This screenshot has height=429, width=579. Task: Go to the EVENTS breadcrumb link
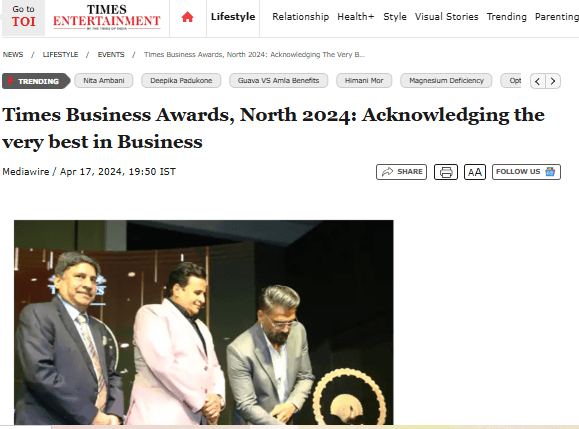point(111,55)
